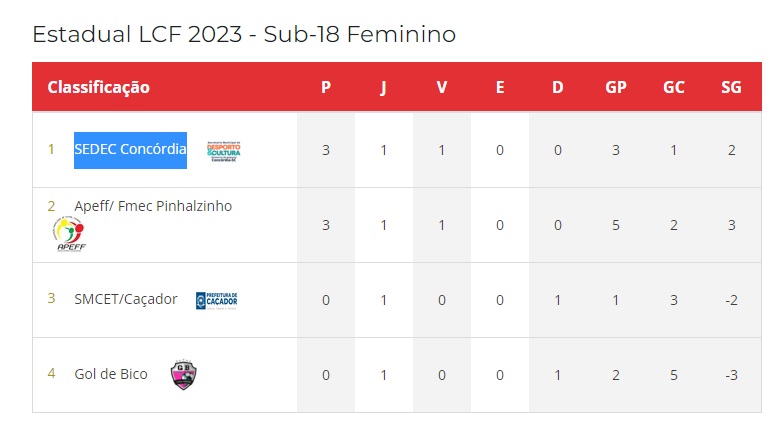Click the Prefeitura de Caçador logo
Image resolution: width=781 pixels, height=426 pixels.
point(217,300)
